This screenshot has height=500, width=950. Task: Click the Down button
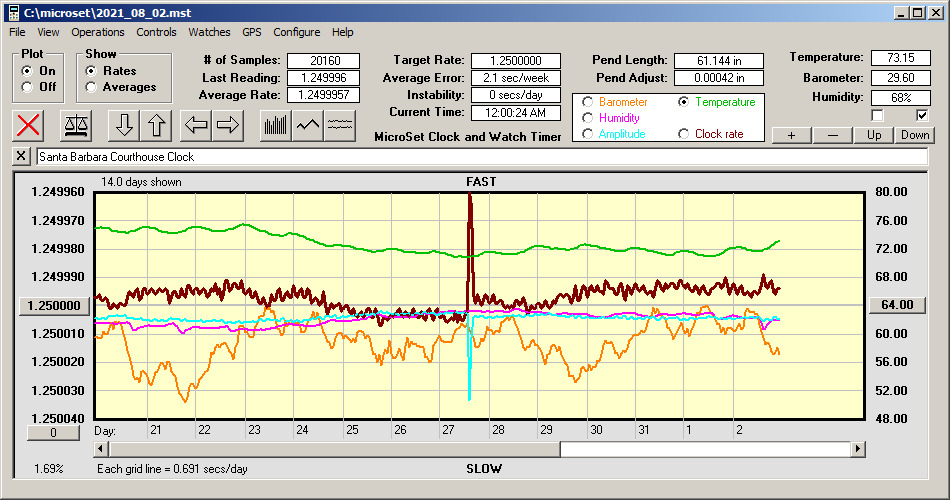(x=915, y=135)
